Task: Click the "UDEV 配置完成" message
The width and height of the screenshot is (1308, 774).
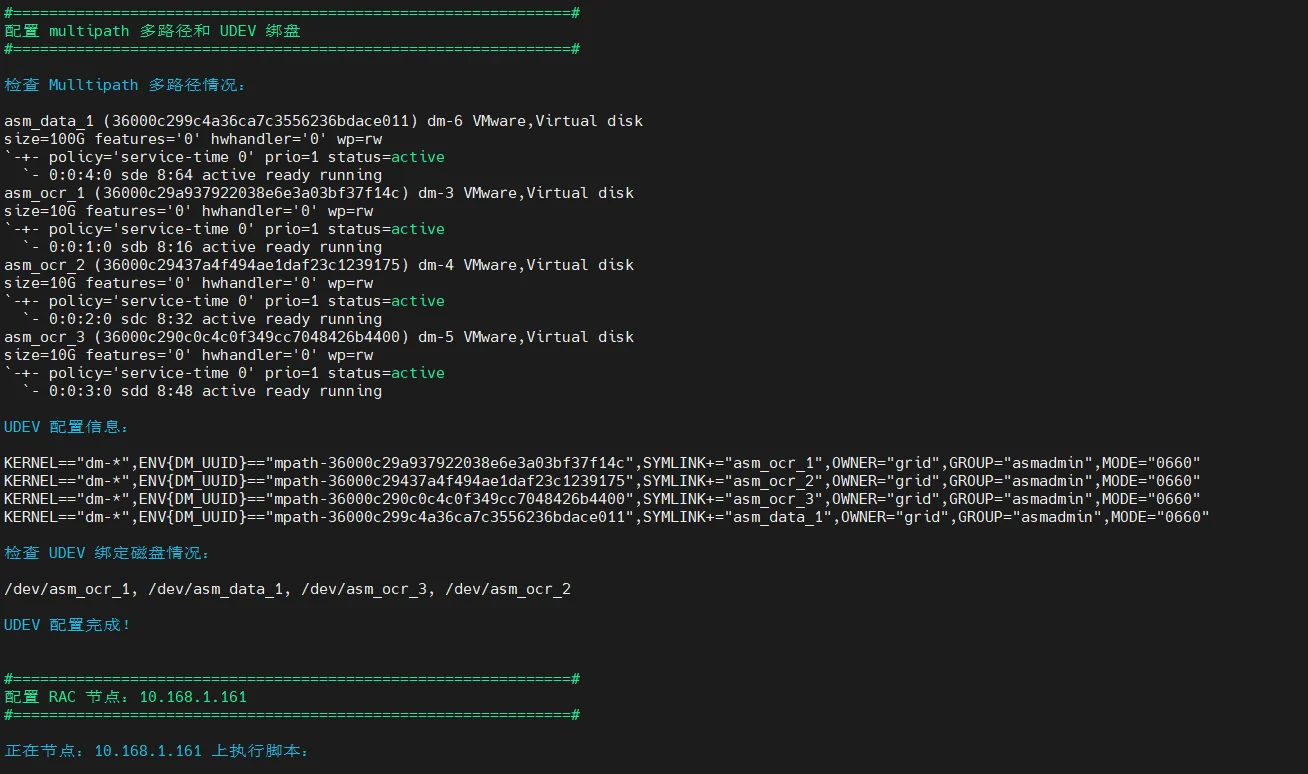Action: point(67,625)
